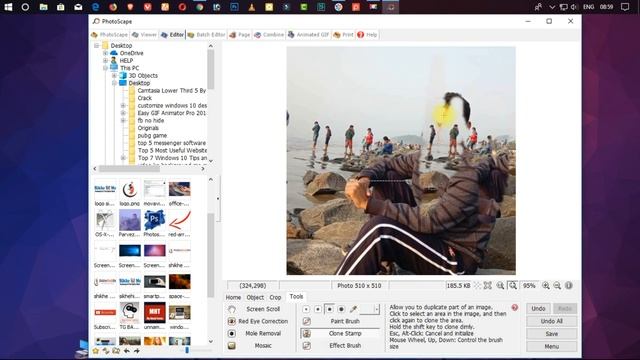
Task: Show photo info via the round i icon
Action: point(569,286)
